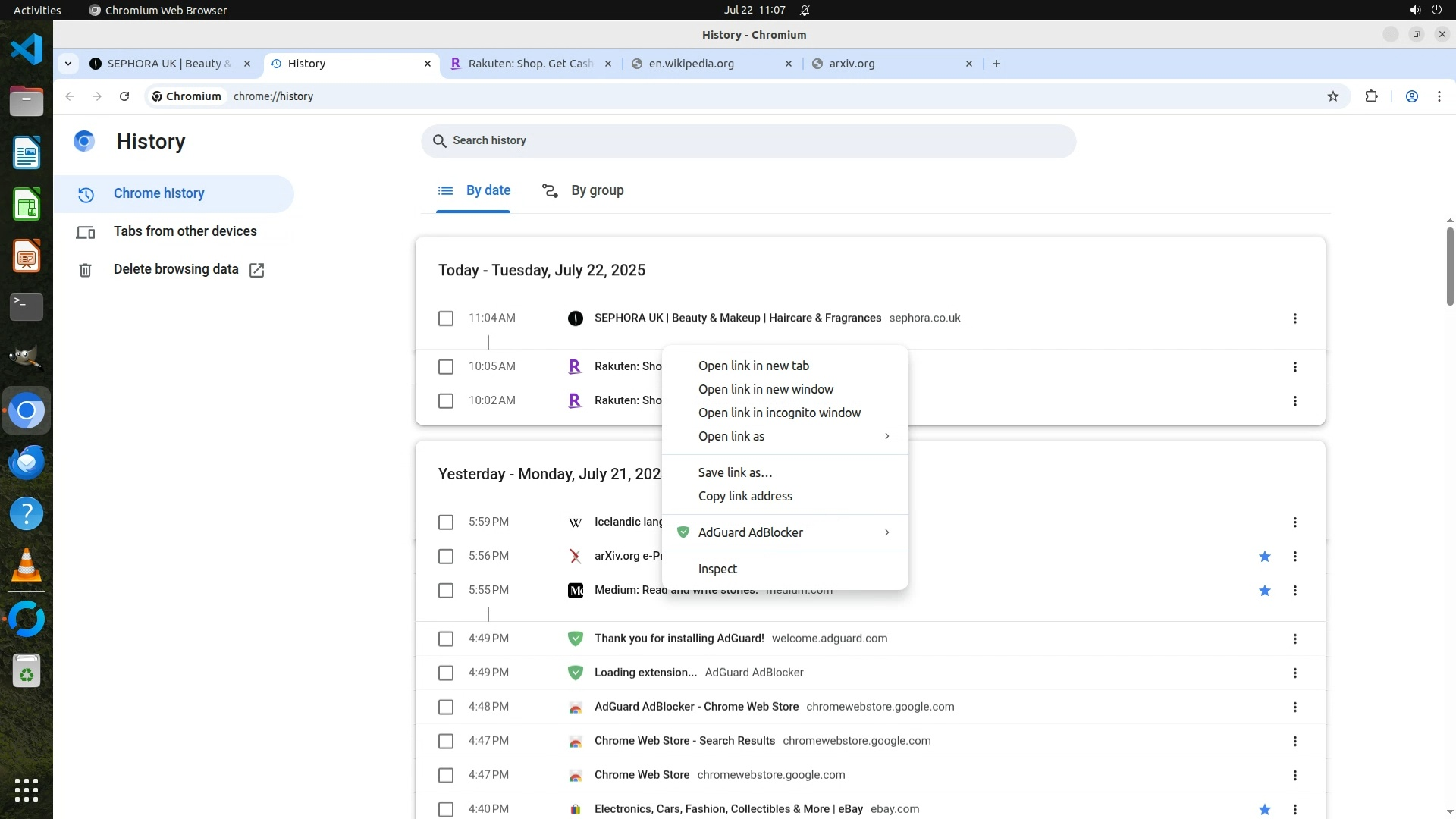Tick the 4:48 PM AdGuard AdBlocker checkbox
The image size is (1456, 819).
coord(446,708)
